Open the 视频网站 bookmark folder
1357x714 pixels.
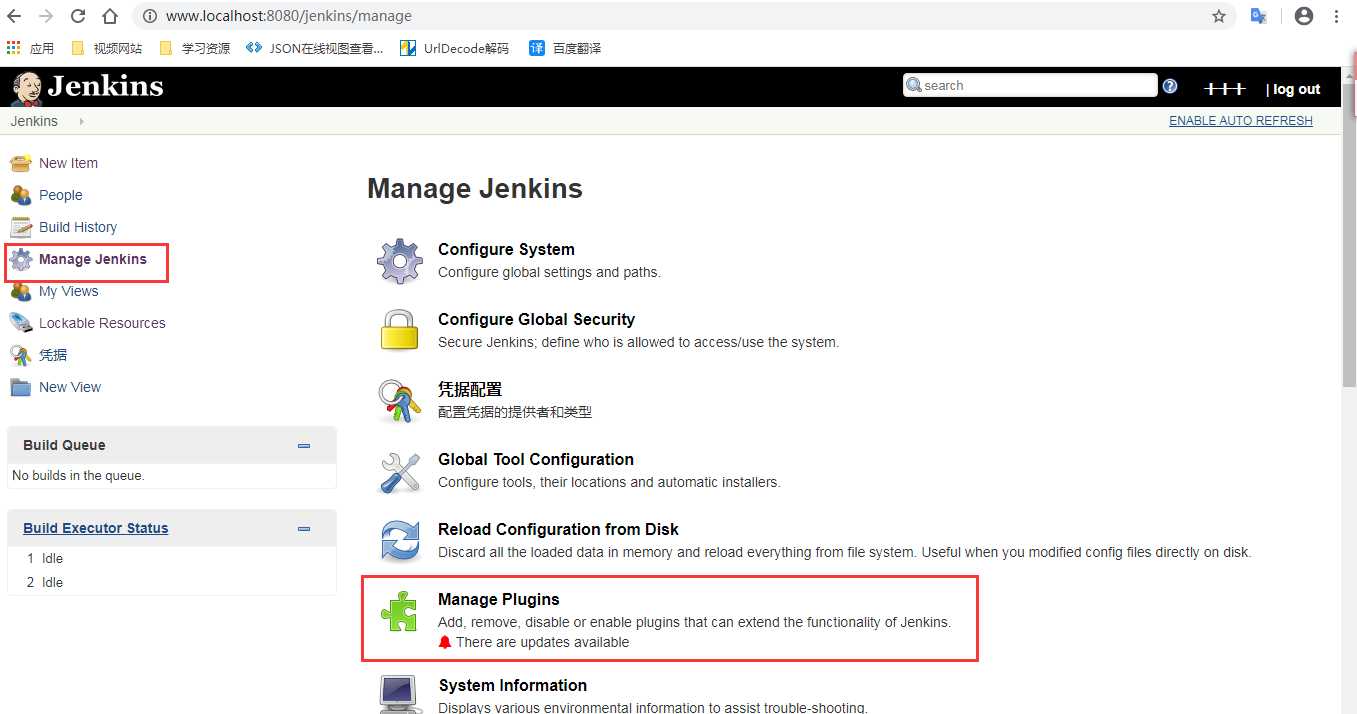click(x=107, y=48)
